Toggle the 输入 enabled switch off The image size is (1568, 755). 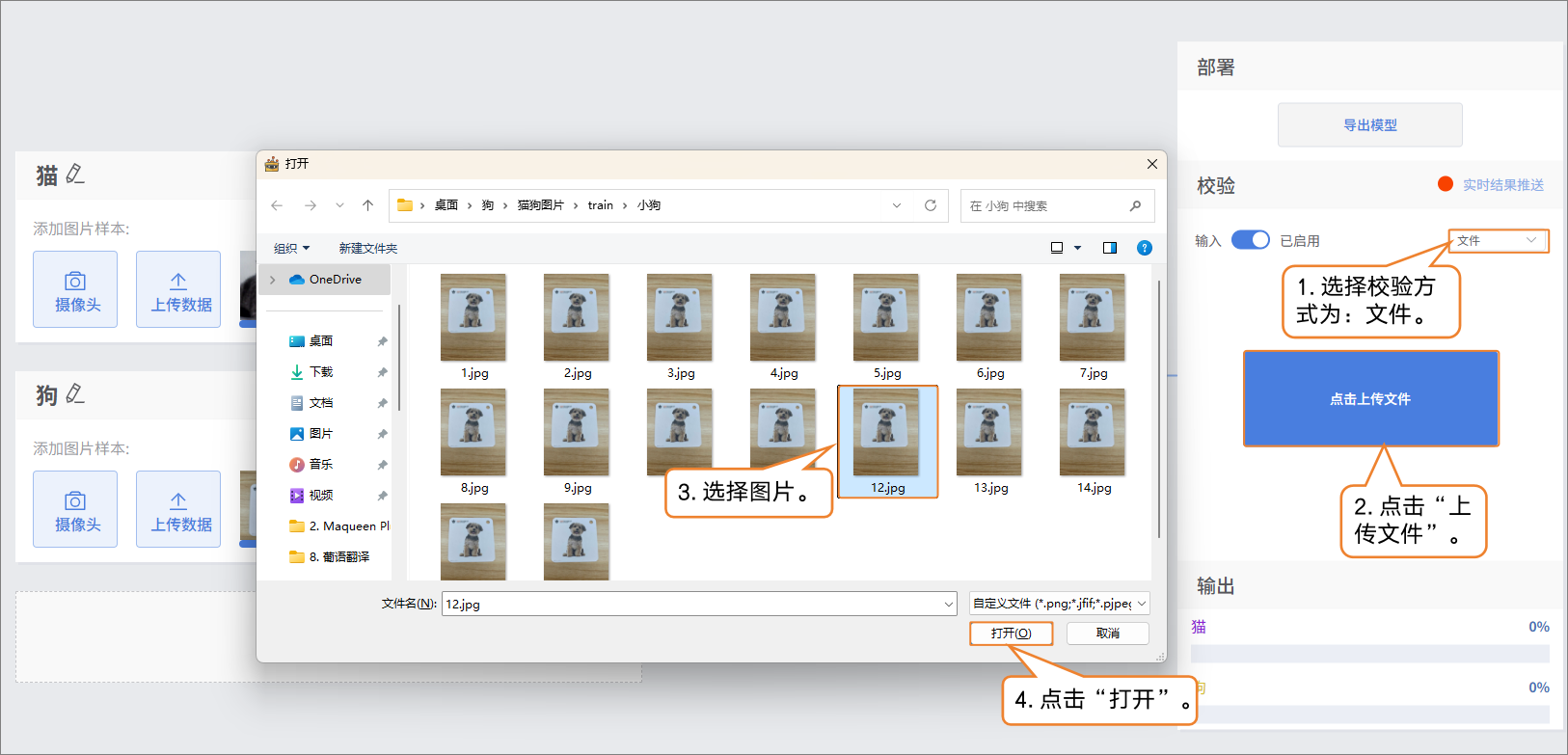1251,240
